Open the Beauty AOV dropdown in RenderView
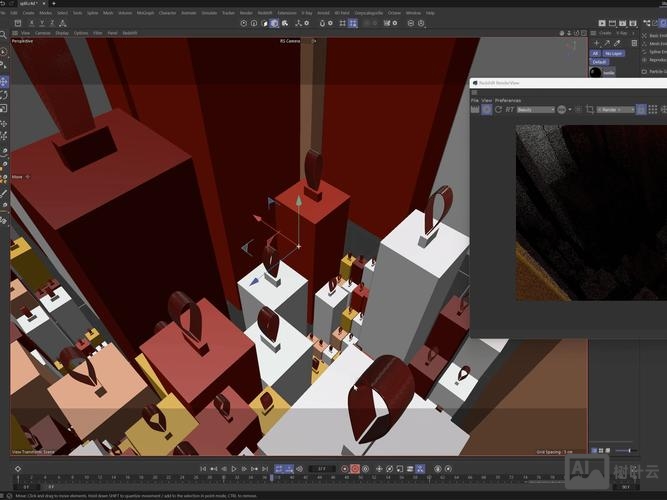 click(x=536, y=109)
